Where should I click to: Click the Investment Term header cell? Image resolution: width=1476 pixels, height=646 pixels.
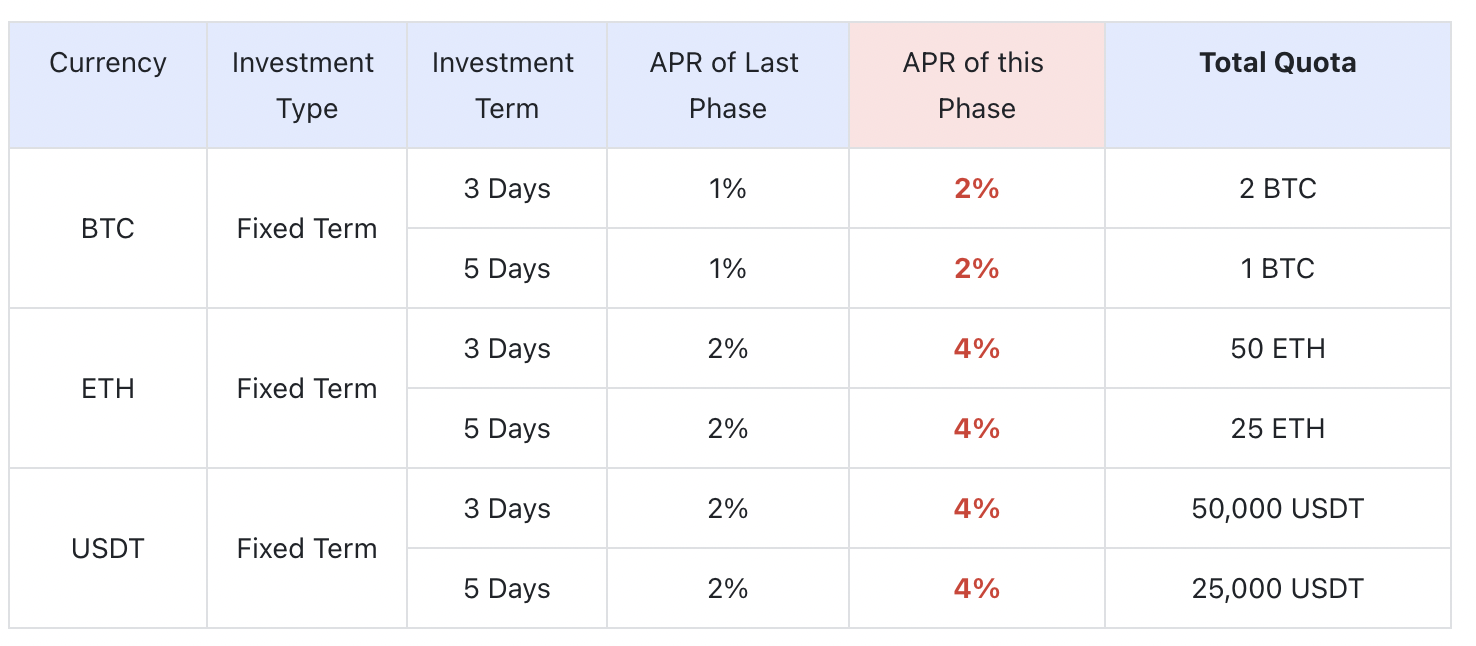(506, 86)
